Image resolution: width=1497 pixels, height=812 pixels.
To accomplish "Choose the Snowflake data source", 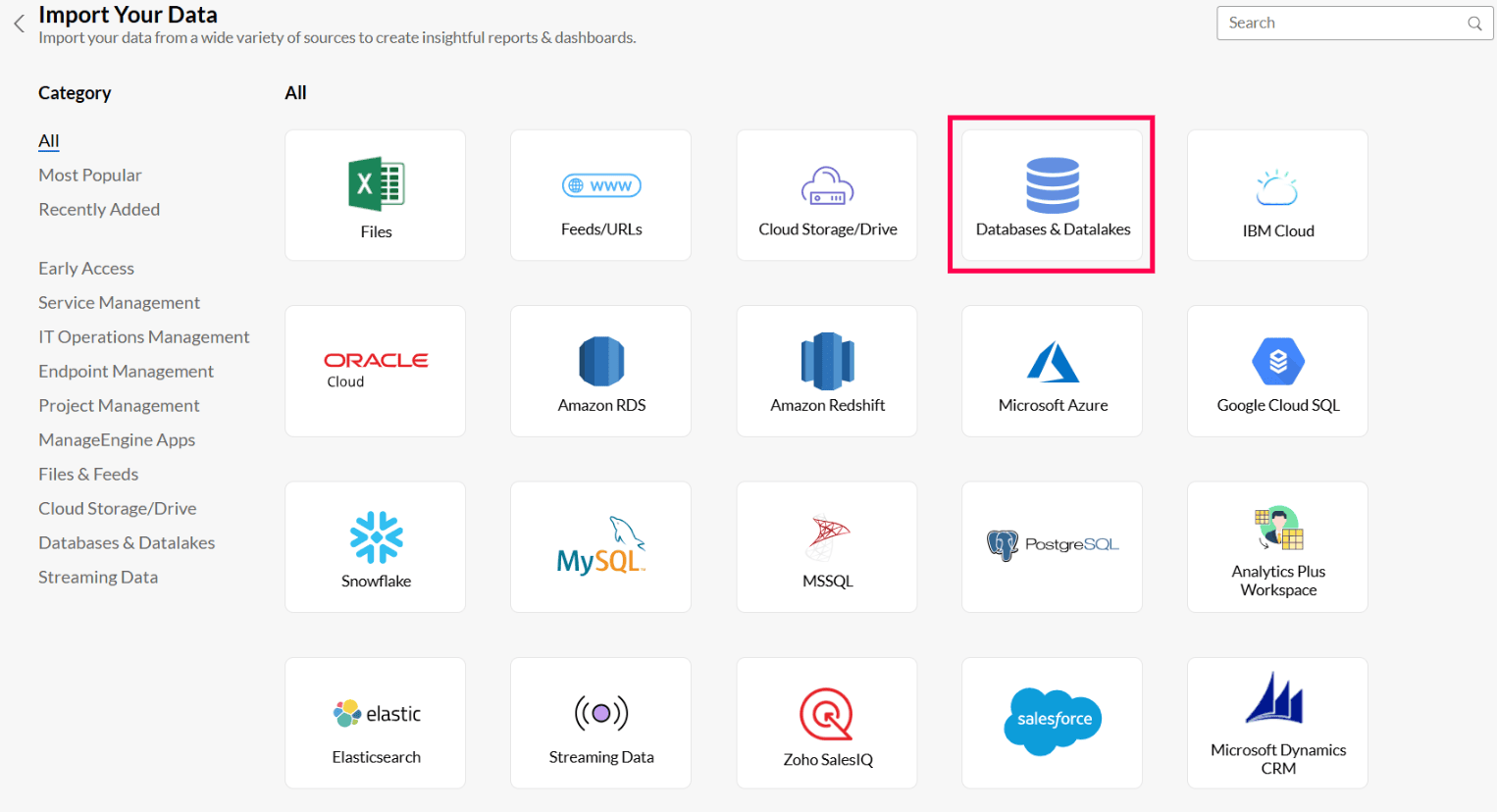I will click(376, 546).
